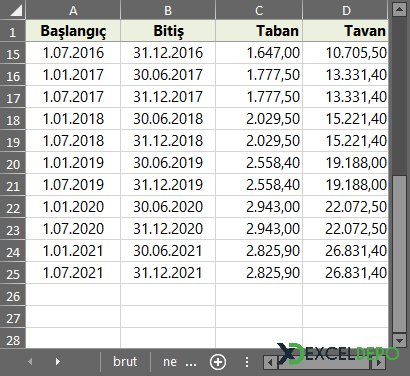Click vertical scrollbar down arrow
This screenshot has width=410, height=376.
pyautogui.click(x=399, y=341)
